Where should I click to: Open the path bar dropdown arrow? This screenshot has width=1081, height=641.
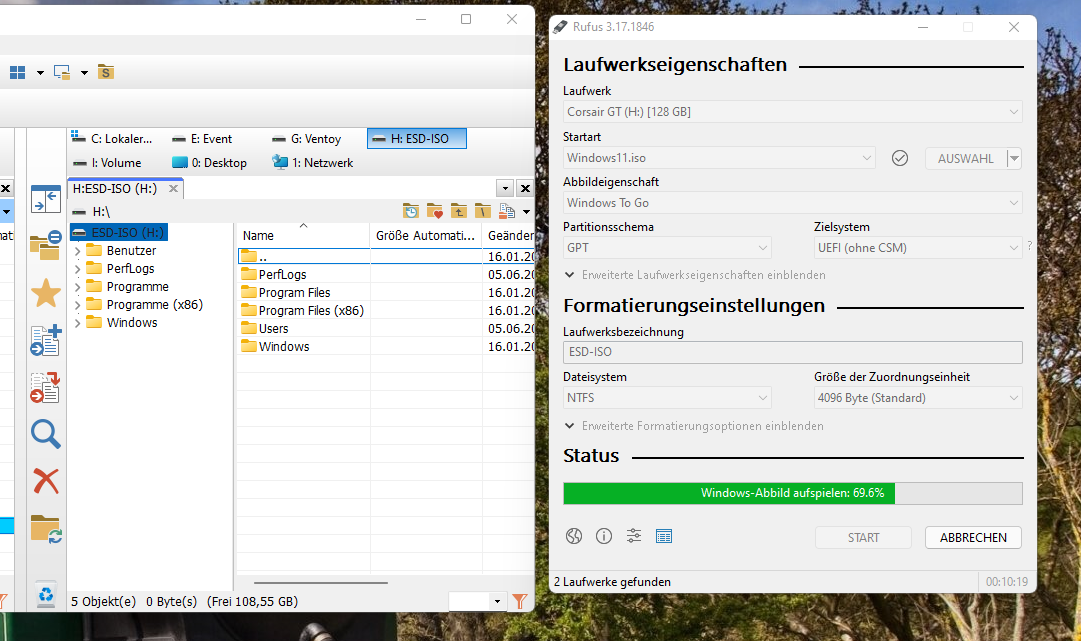click(526, 212)
